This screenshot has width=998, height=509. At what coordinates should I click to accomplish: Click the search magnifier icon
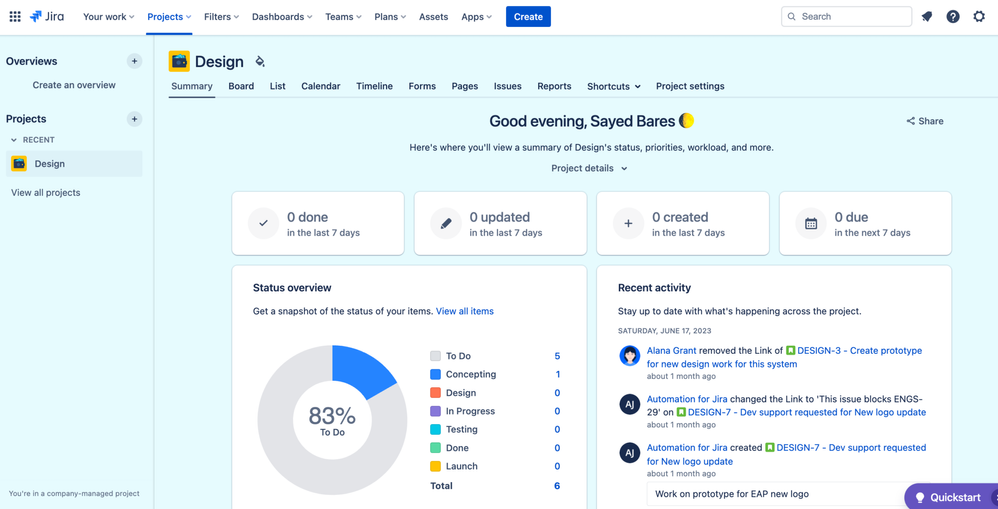point(792,17)
